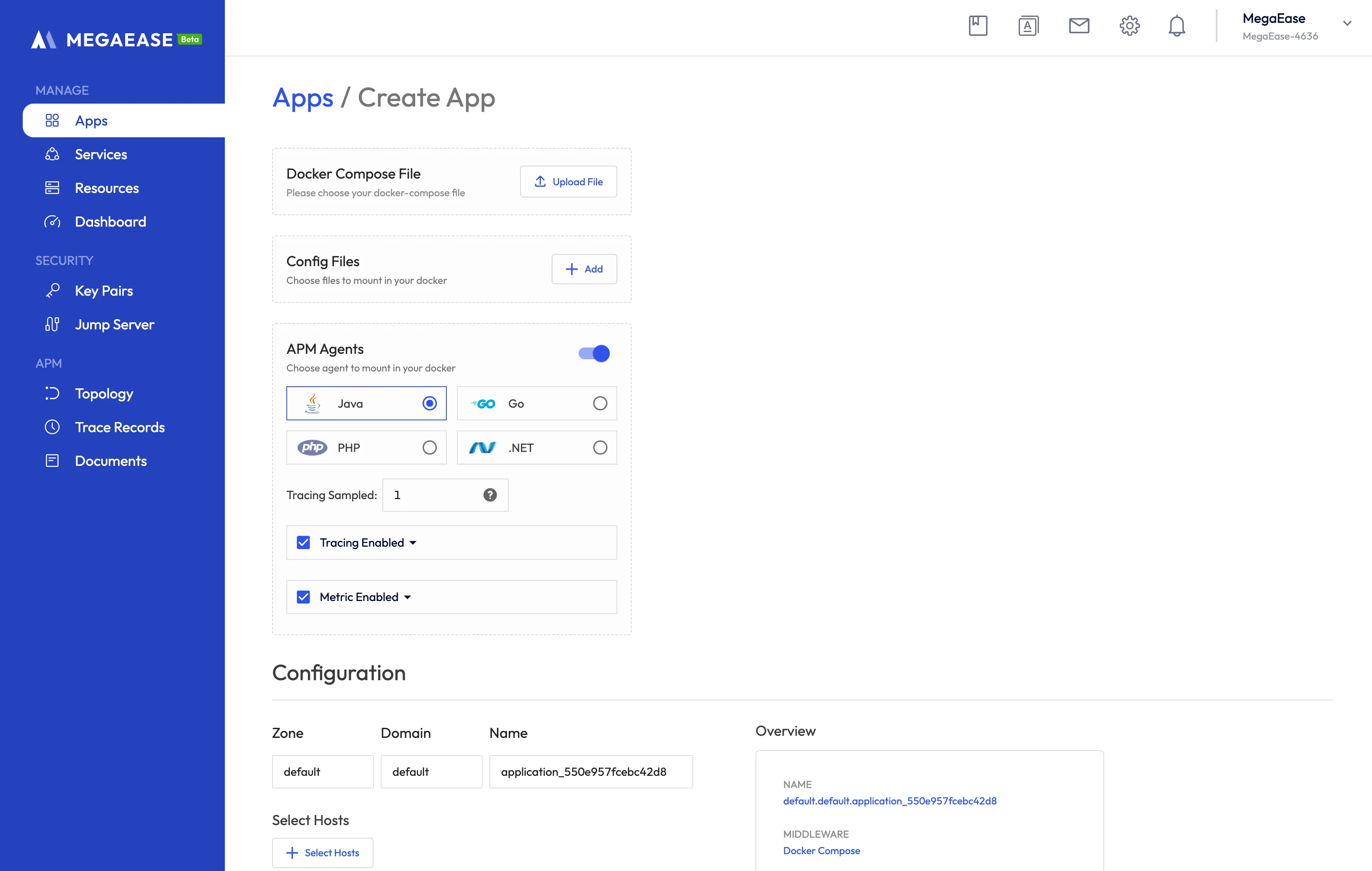Image resolution: width=1372 pixels, height=871 pixels.
Task: Click the PHP logo icon
Action: point(312,447)
